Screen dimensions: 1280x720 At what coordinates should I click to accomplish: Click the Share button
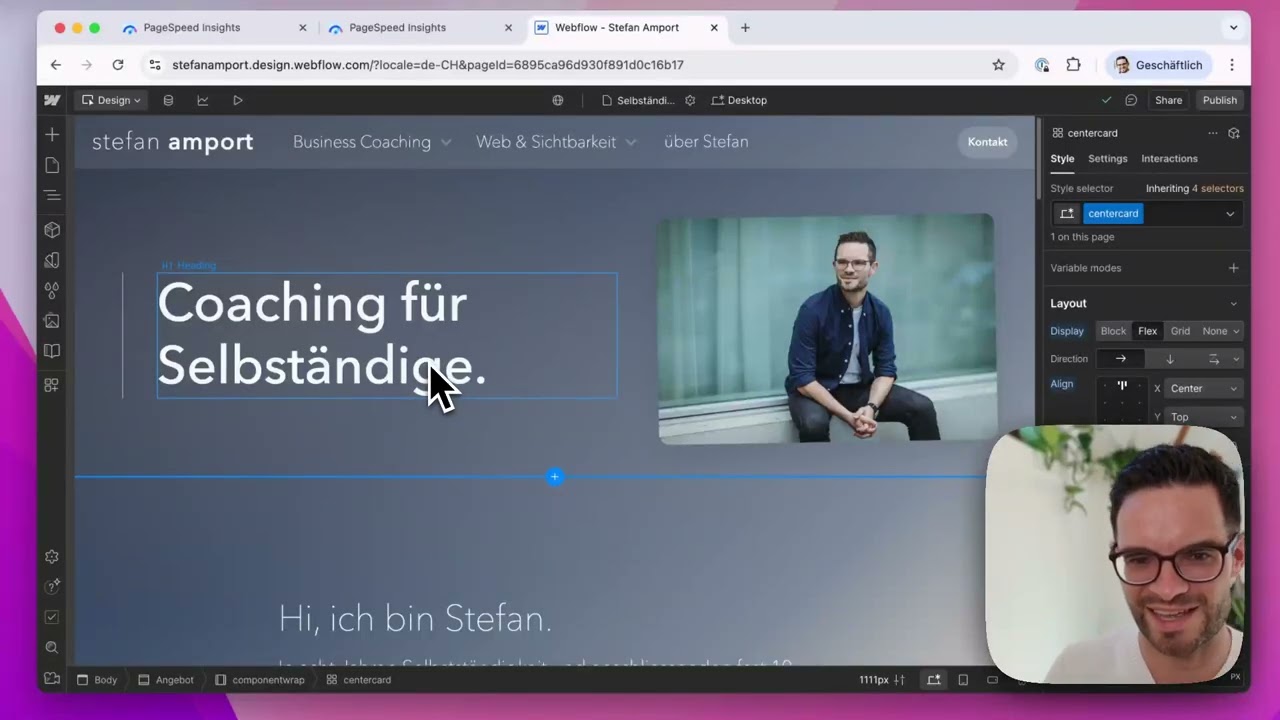click(x=1168, y=100)
